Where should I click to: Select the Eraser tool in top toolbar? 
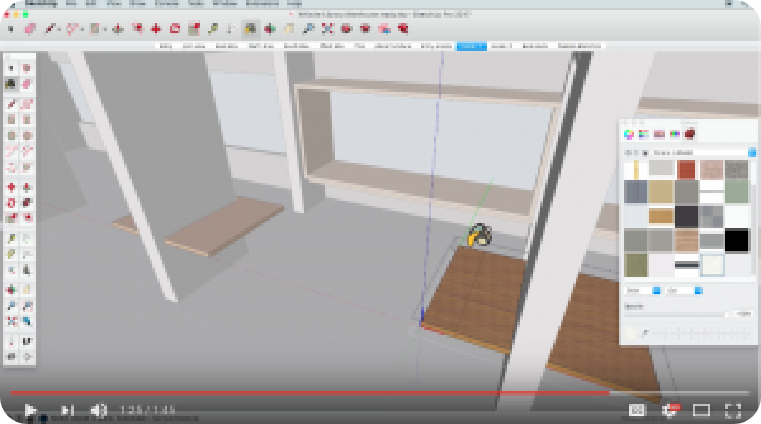[30, 29]
